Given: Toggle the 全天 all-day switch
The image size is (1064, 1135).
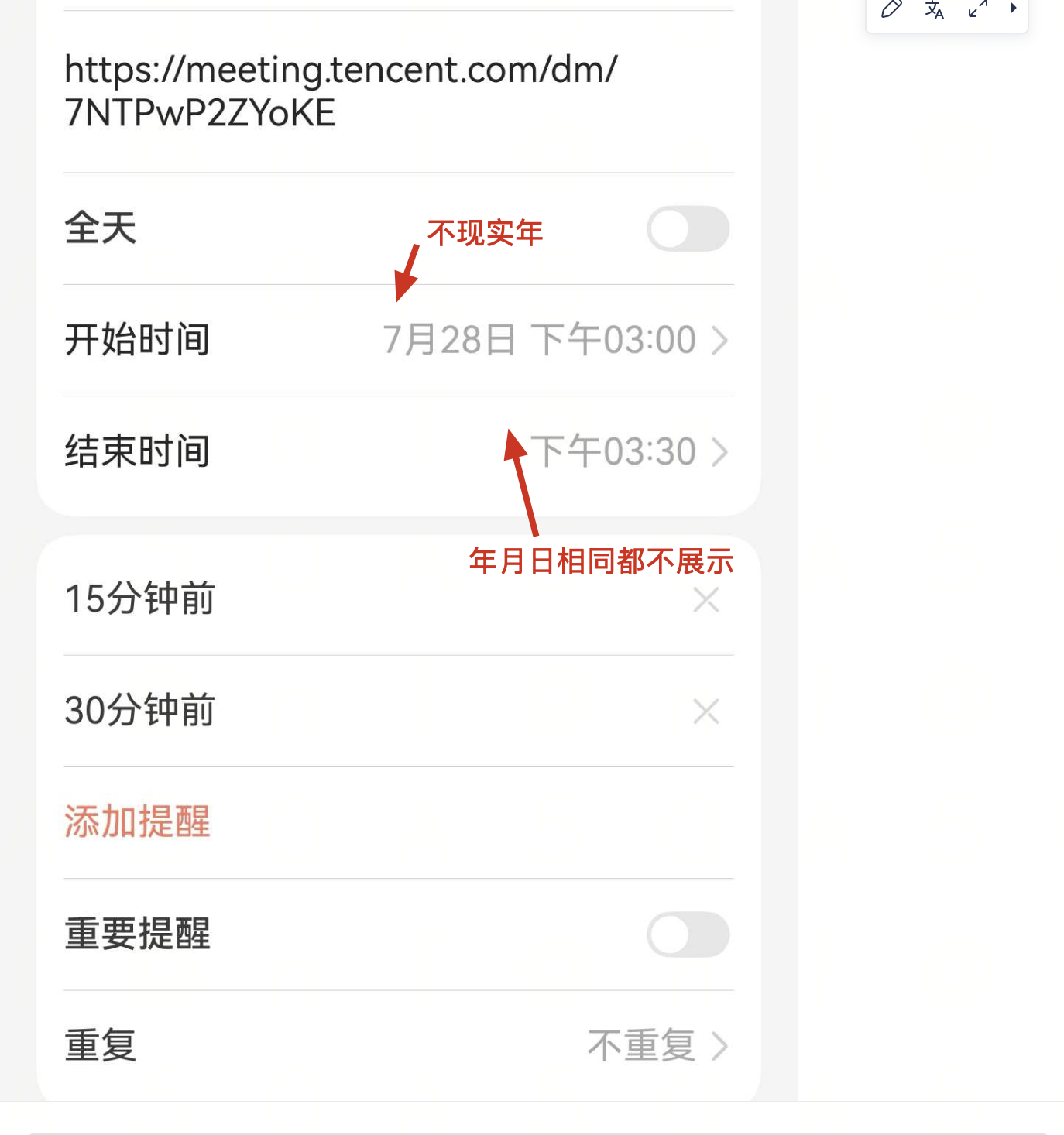Looking at the screenshot, I should [x=688, y=229].
